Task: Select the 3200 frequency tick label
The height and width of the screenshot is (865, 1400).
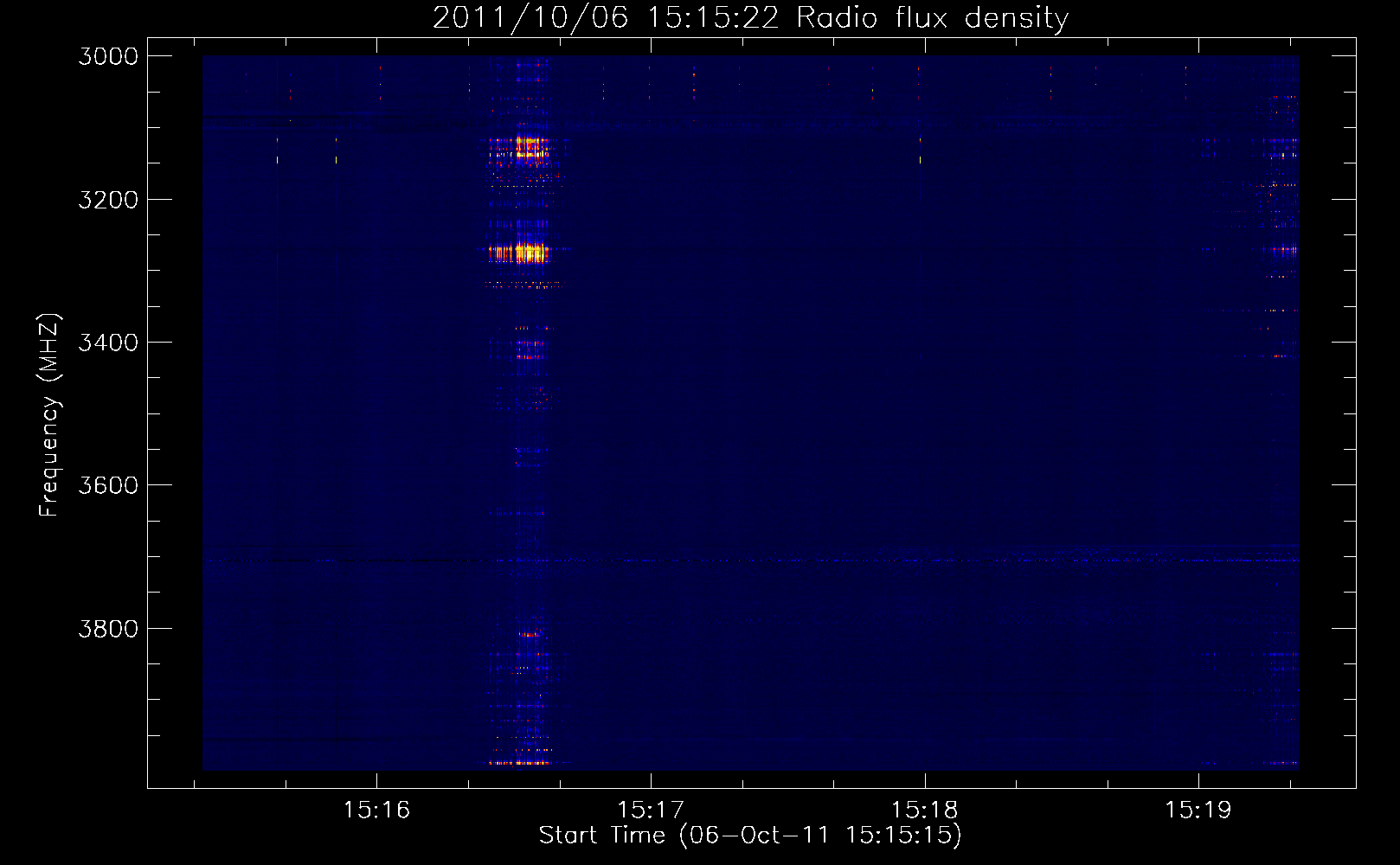Action: point(108,200)
